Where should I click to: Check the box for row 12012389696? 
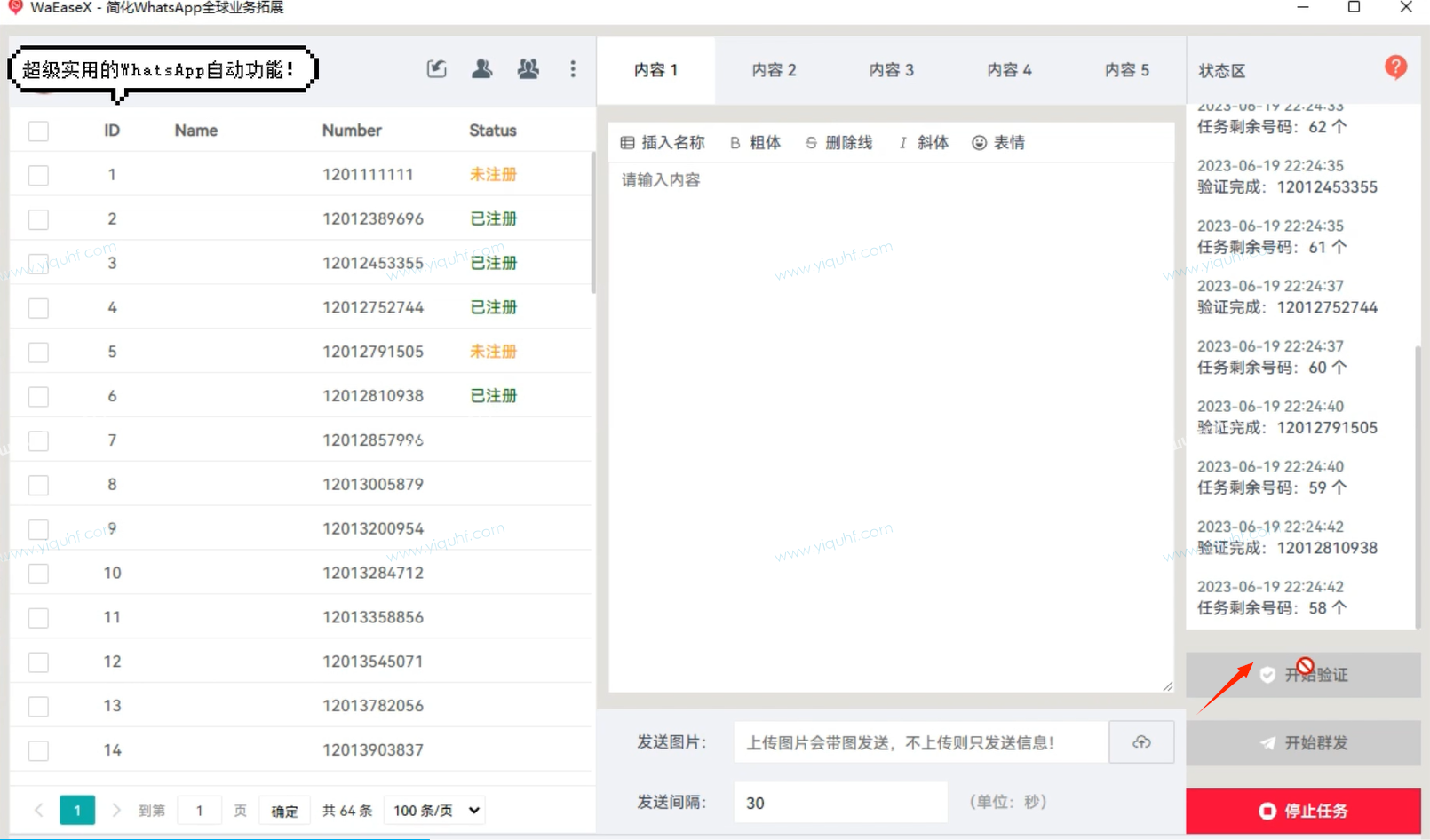(38, 219)
